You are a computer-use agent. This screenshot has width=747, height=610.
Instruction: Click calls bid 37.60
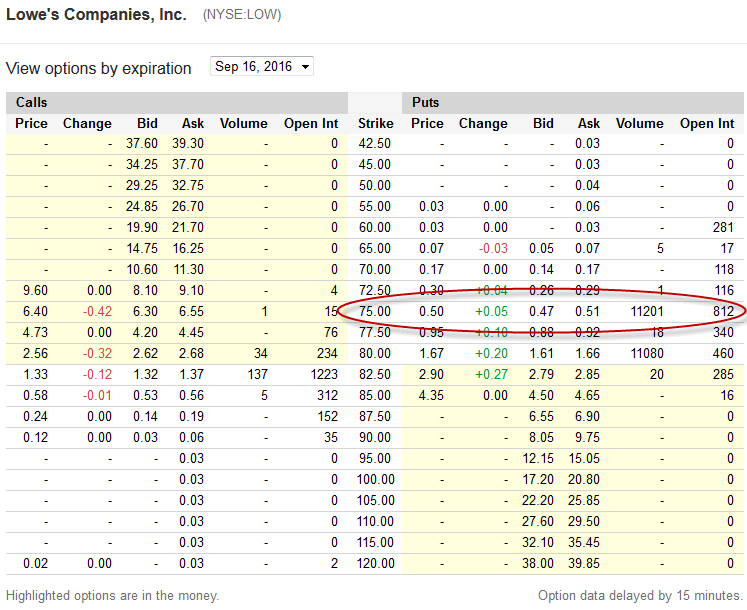click(x=141, y=143)
